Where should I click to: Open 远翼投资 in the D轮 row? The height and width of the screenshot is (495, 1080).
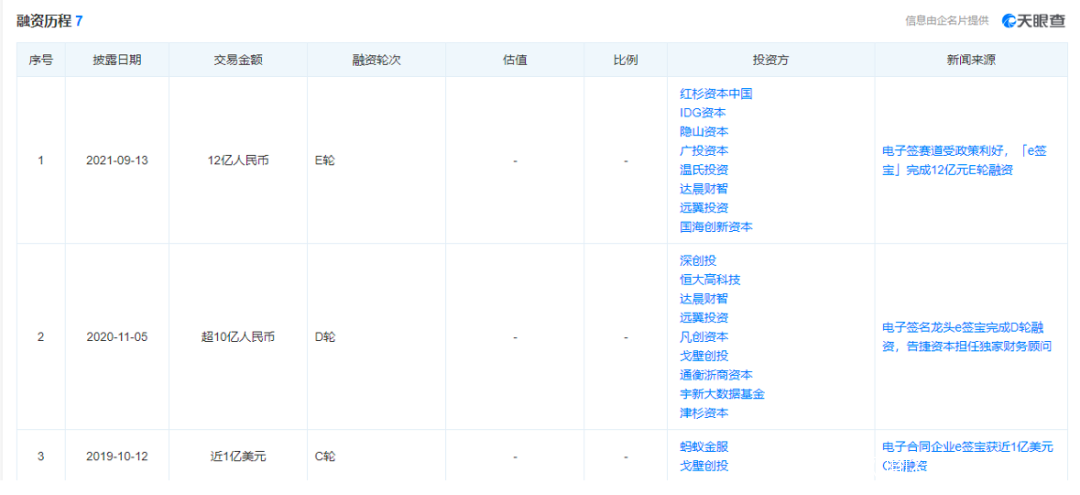[704, 317]
